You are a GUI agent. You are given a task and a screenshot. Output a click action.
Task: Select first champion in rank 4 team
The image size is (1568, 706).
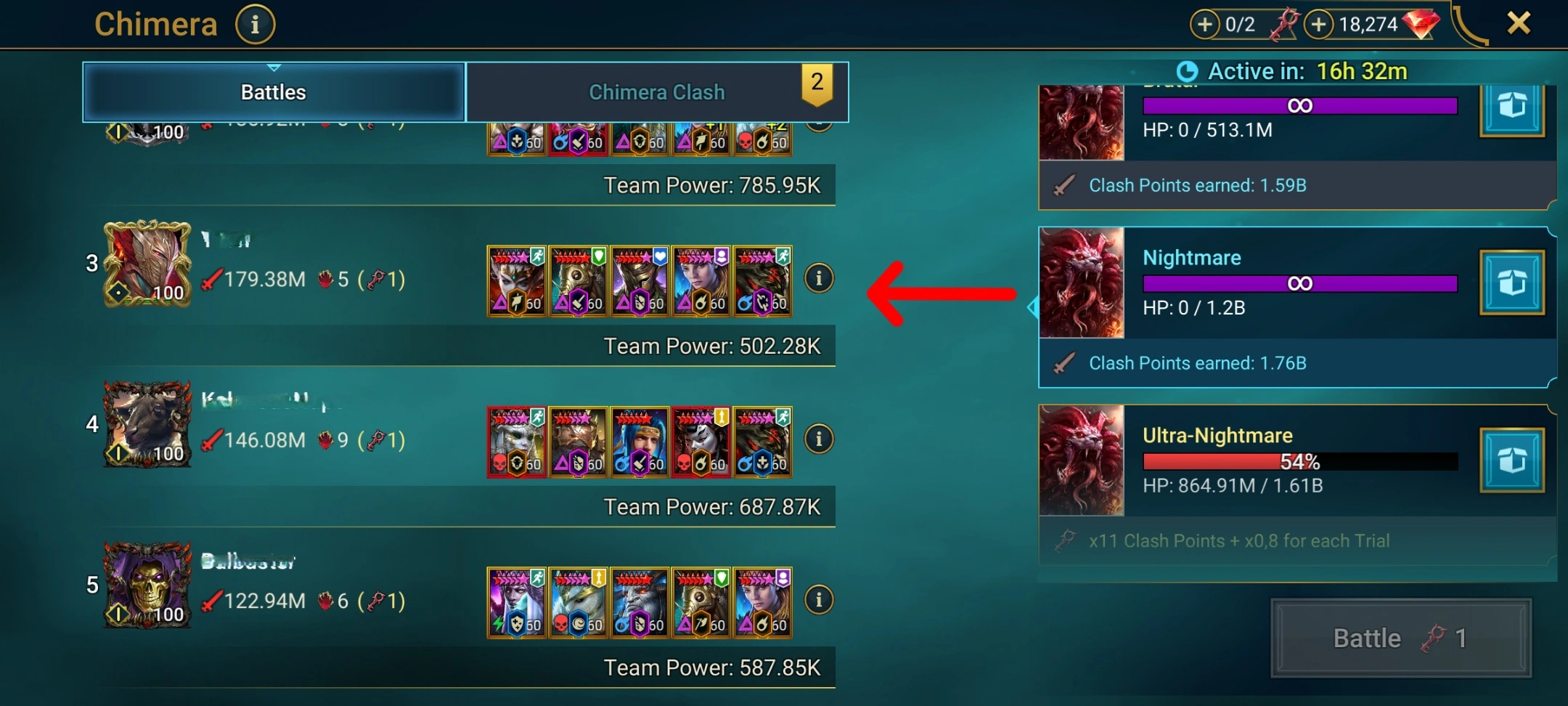(x=516, y=442)
